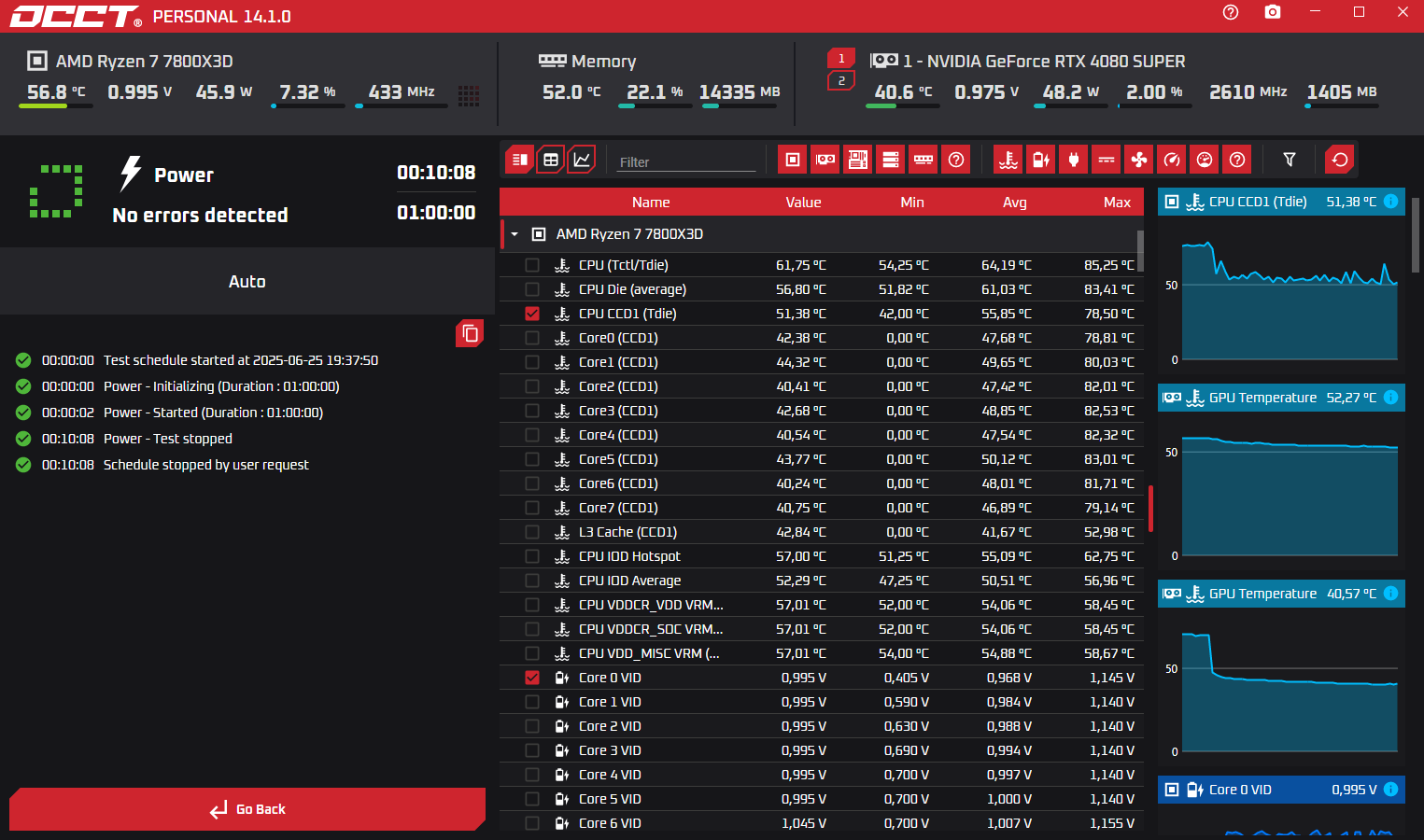Switch to graph view icon
Screen dimensions: 1424x840
pyautogui.click(x=582, y=160)
